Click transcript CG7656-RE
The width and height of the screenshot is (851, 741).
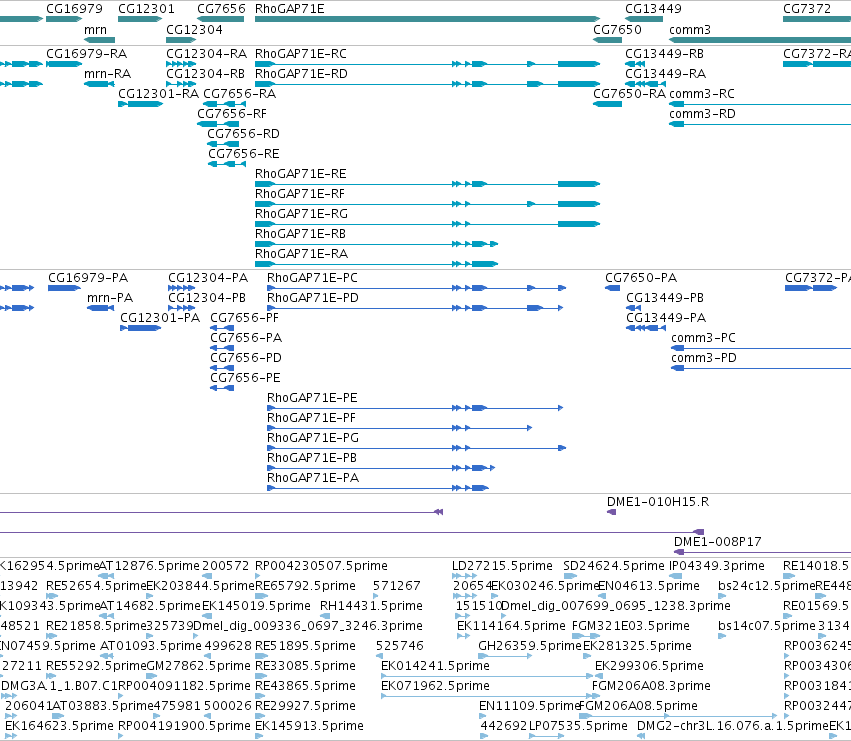click(227, 164)
